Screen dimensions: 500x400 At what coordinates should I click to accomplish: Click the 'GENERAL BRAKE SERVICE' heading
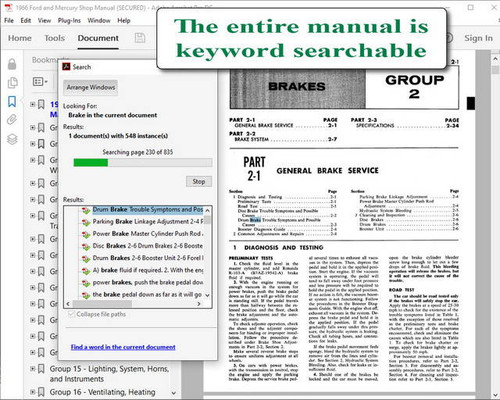click(x=327, y=171)
